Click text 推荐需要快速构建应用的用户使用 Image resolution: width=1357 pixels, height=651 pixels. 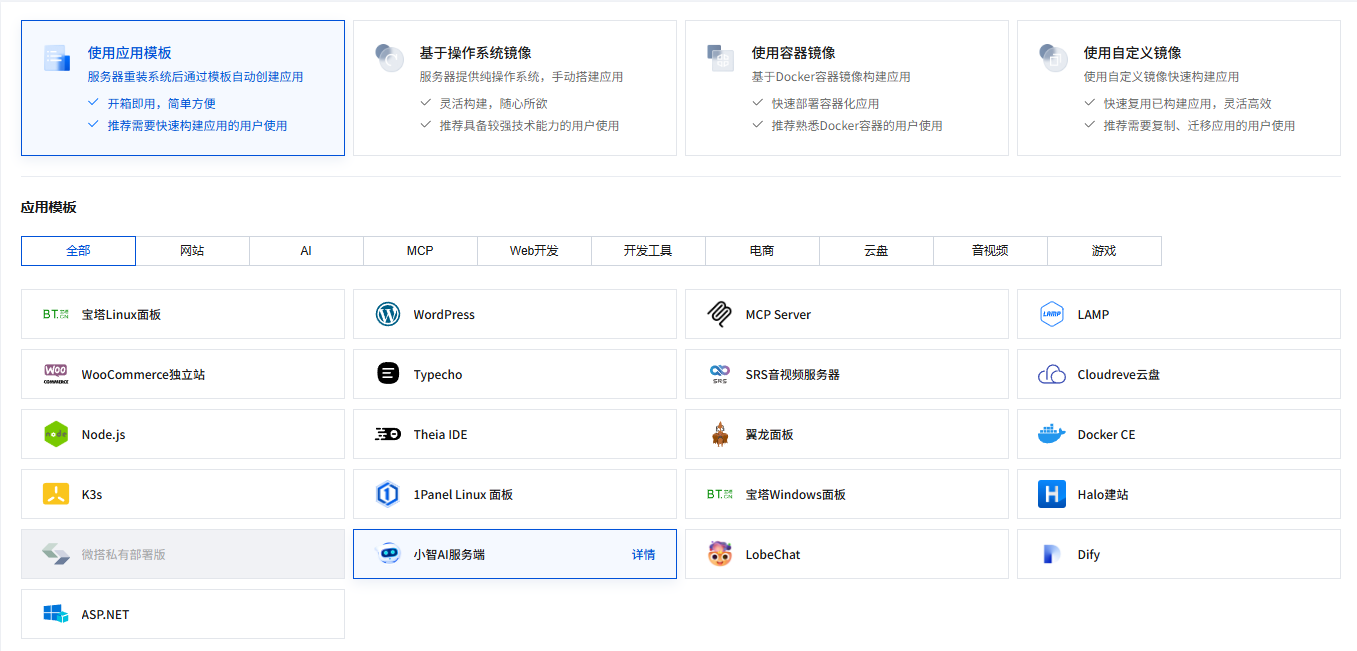(197, 125)
